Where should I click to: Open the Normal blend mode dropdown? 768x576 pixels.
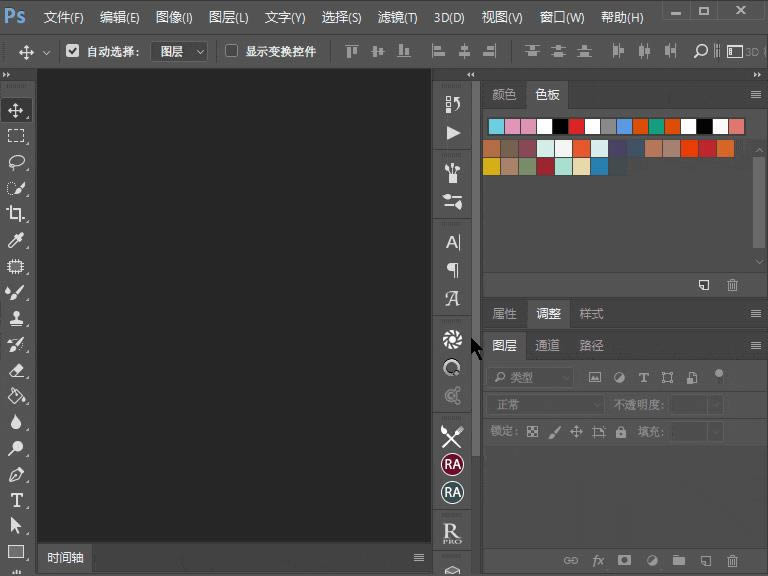(x=545, y=405)
